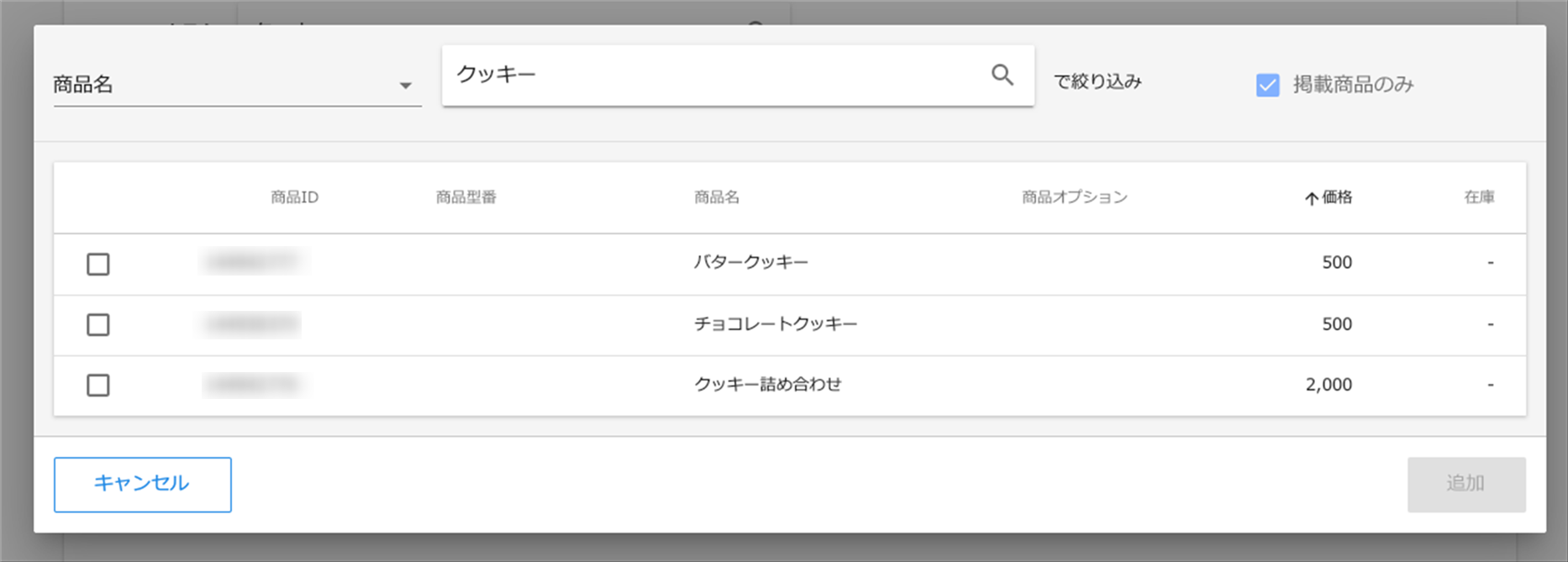Viewport: 1568px width, 562px height.
Task: Check the box for バタークッキー
Action: (98, 264)
